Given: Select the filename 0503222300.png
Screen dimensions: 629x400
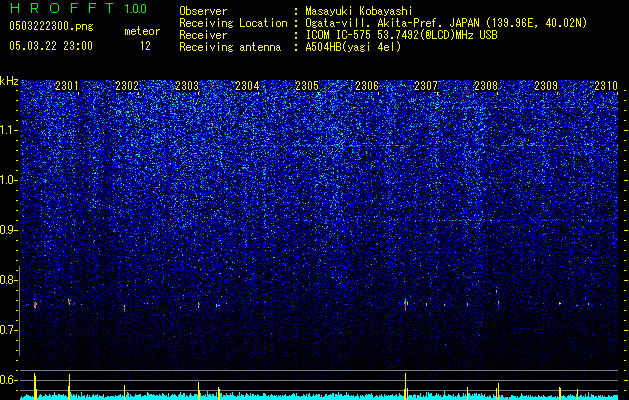Looking at the screenshot, I should tap(51, 26).
